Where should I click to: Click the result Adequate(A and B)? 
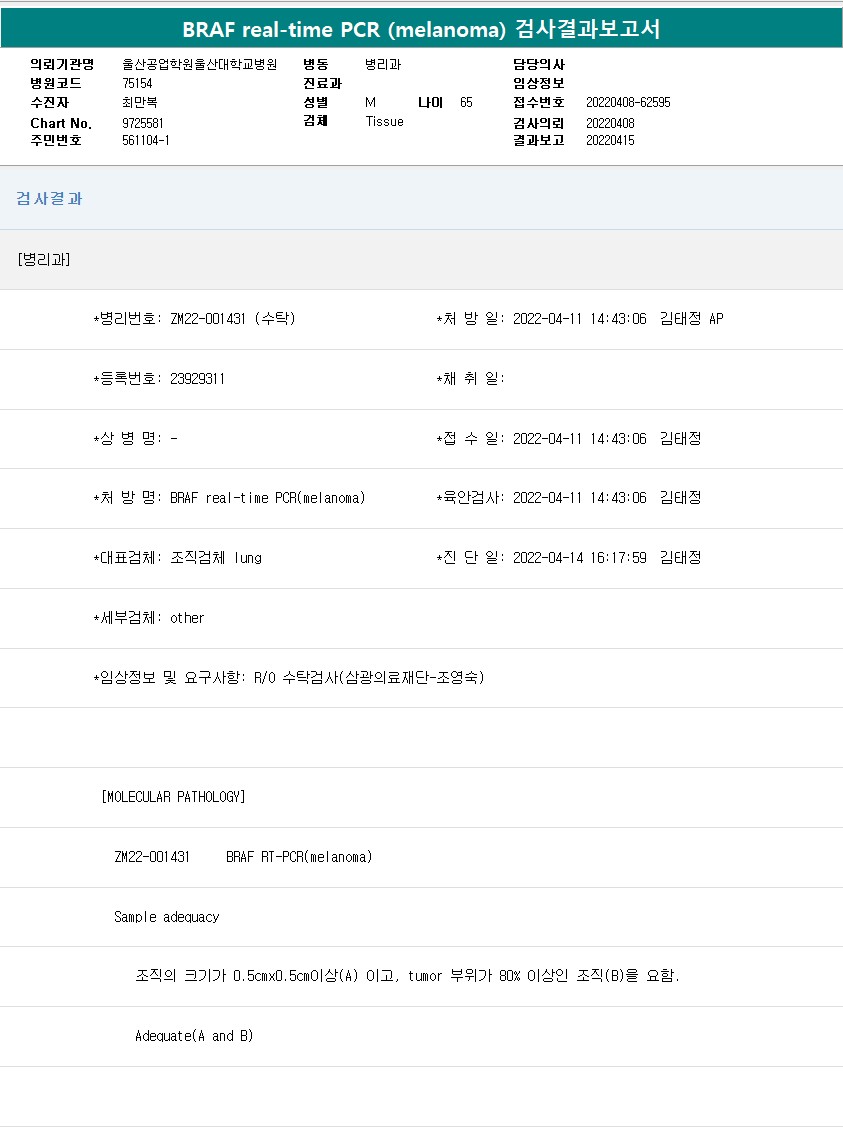(x=194, y=1036)
